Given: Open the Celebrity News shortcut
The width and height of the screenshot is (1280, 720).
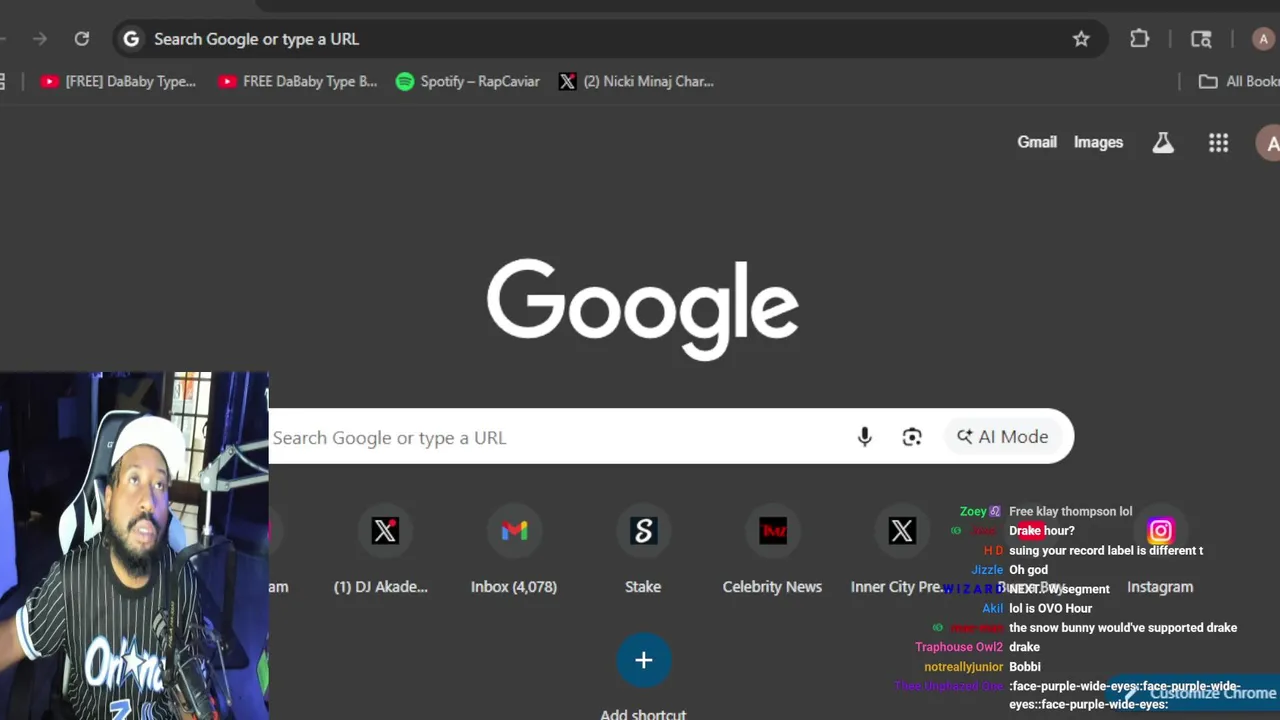Looking at the screenshot, I should (x=772, y=551).
